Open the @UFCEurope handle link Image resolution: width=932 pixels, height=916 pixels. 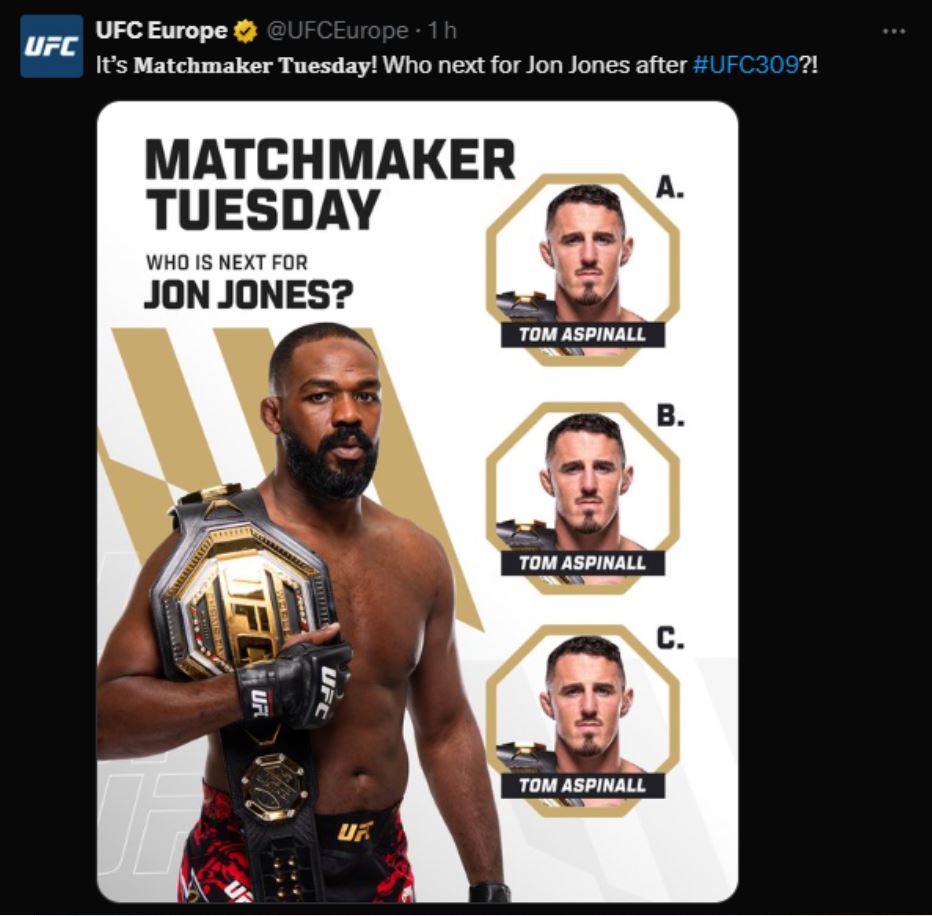pos(337,30)
